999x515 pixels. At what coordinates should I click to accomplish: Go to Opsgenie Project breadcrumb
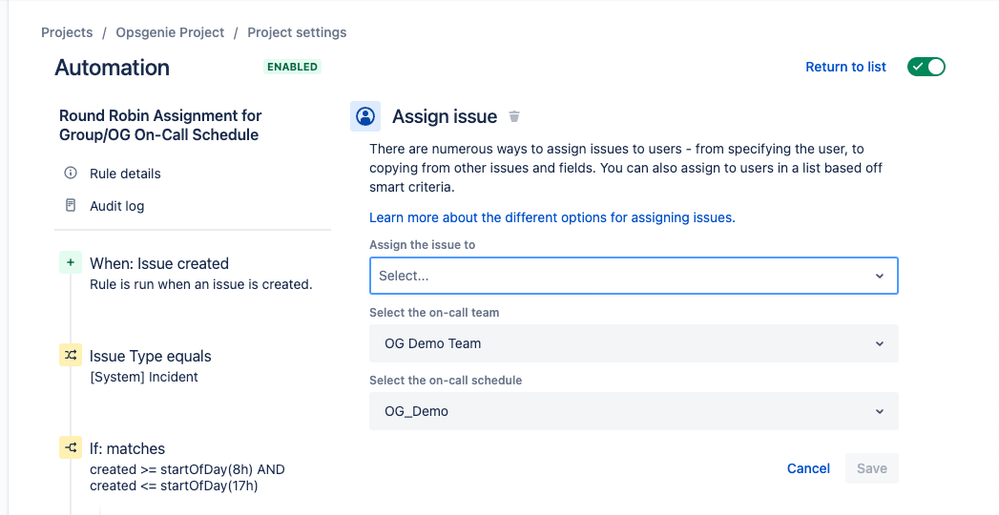(x=170, y=32)
